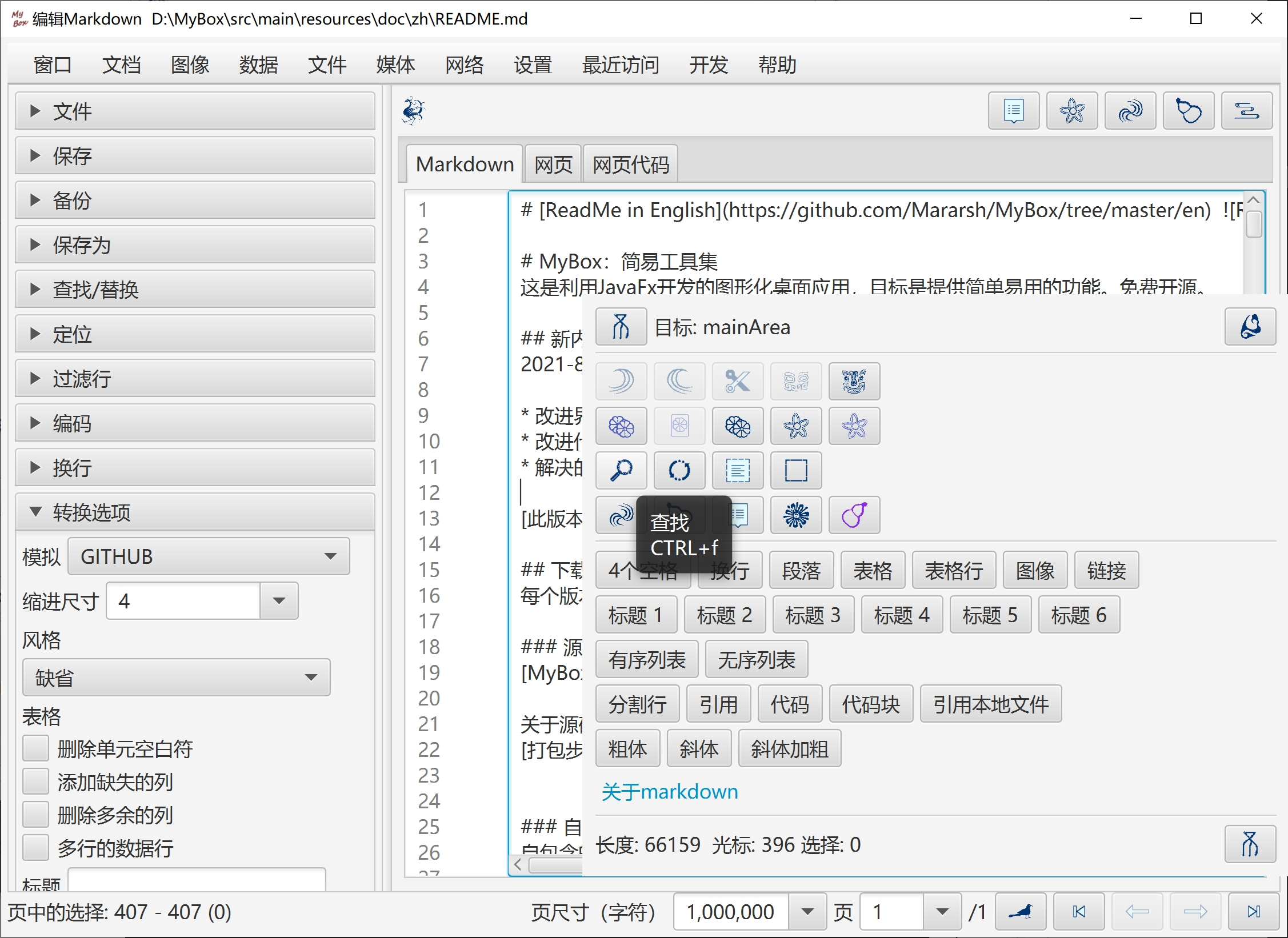Expand the 备份 pane

195,200
